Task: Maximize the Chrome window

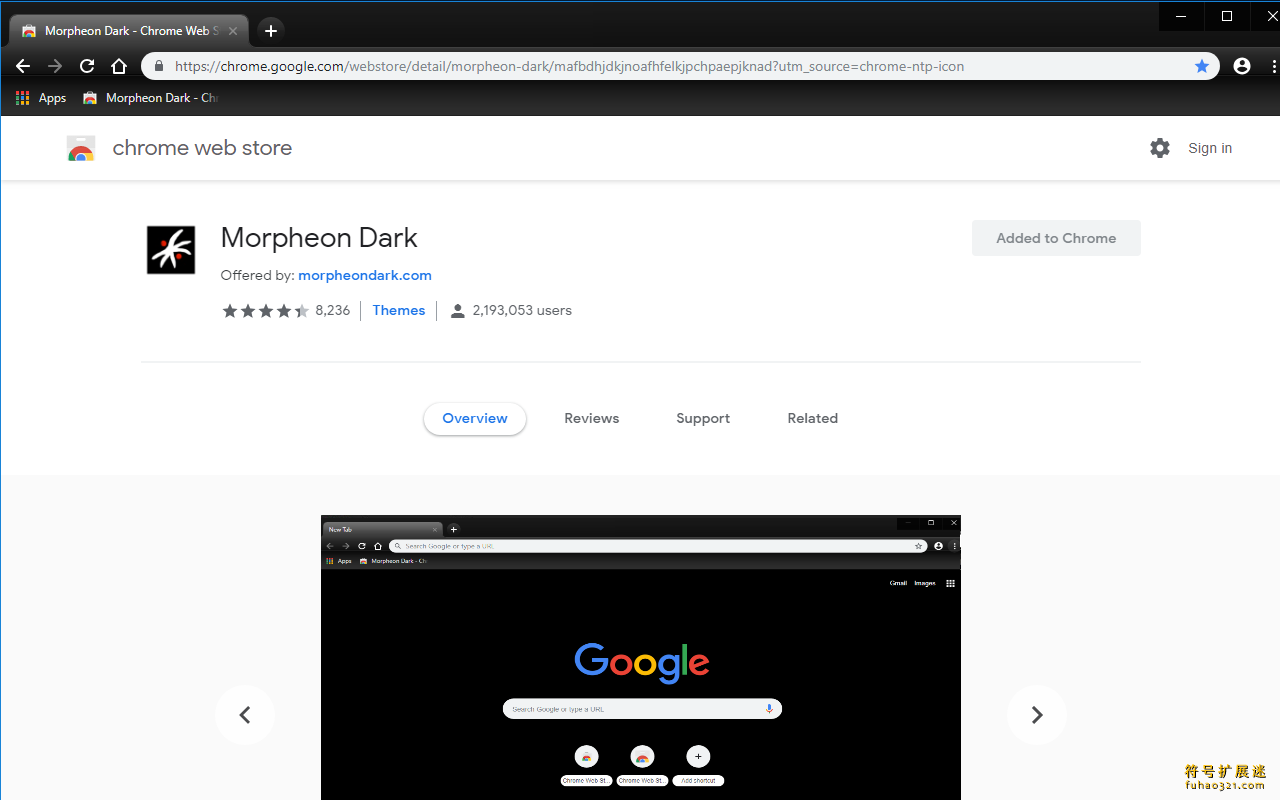Action: point(1227,16)
